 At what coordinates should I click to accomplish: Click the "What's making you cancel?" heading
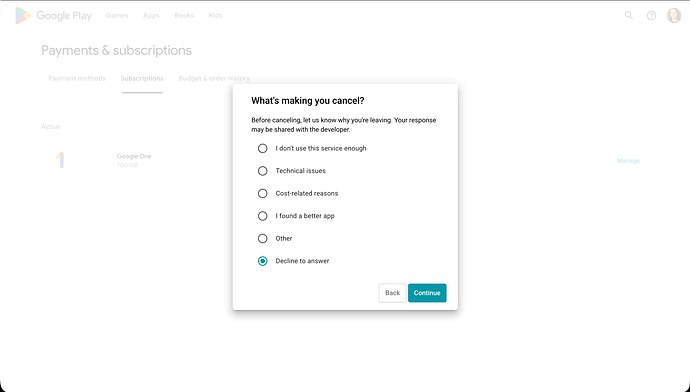308,101
